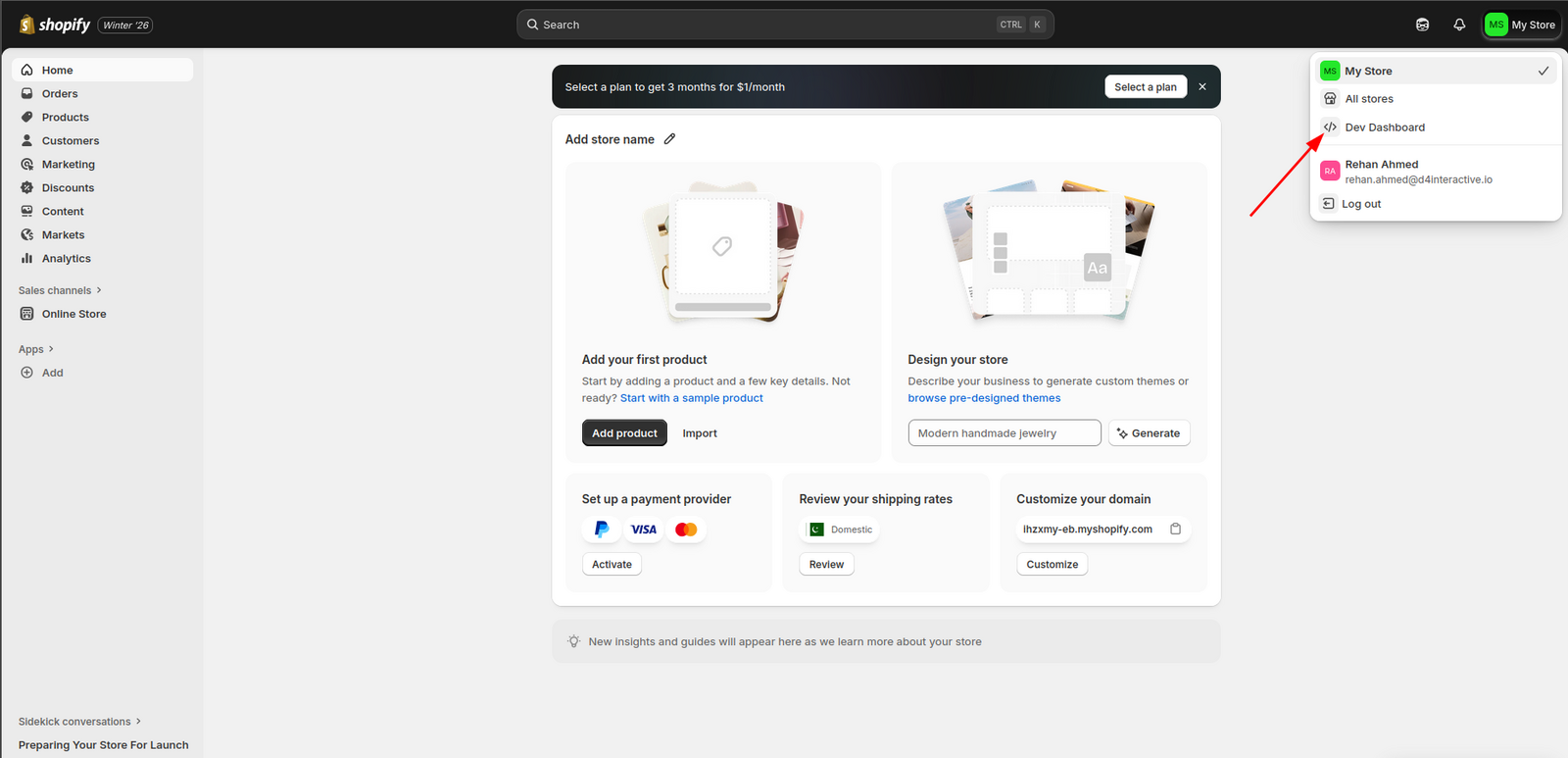Select All stores from account menu
The height and width of the screenshot is (758, 1568).
pyautogui.click(x=1369, y=99)
